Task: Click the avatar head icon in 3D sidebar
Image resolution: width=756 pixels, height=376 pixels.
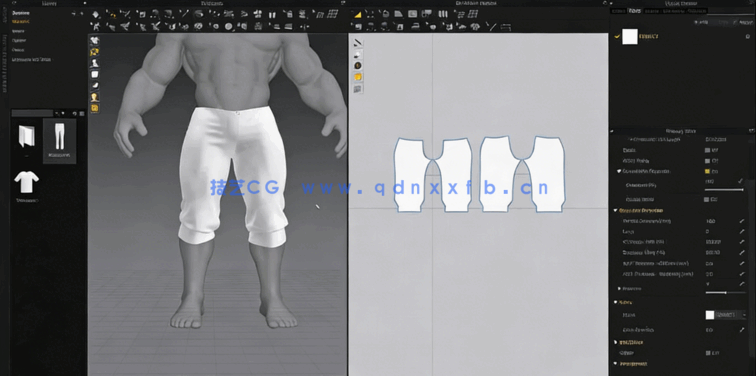Action: pyautogui.click(x=95, y=97)
